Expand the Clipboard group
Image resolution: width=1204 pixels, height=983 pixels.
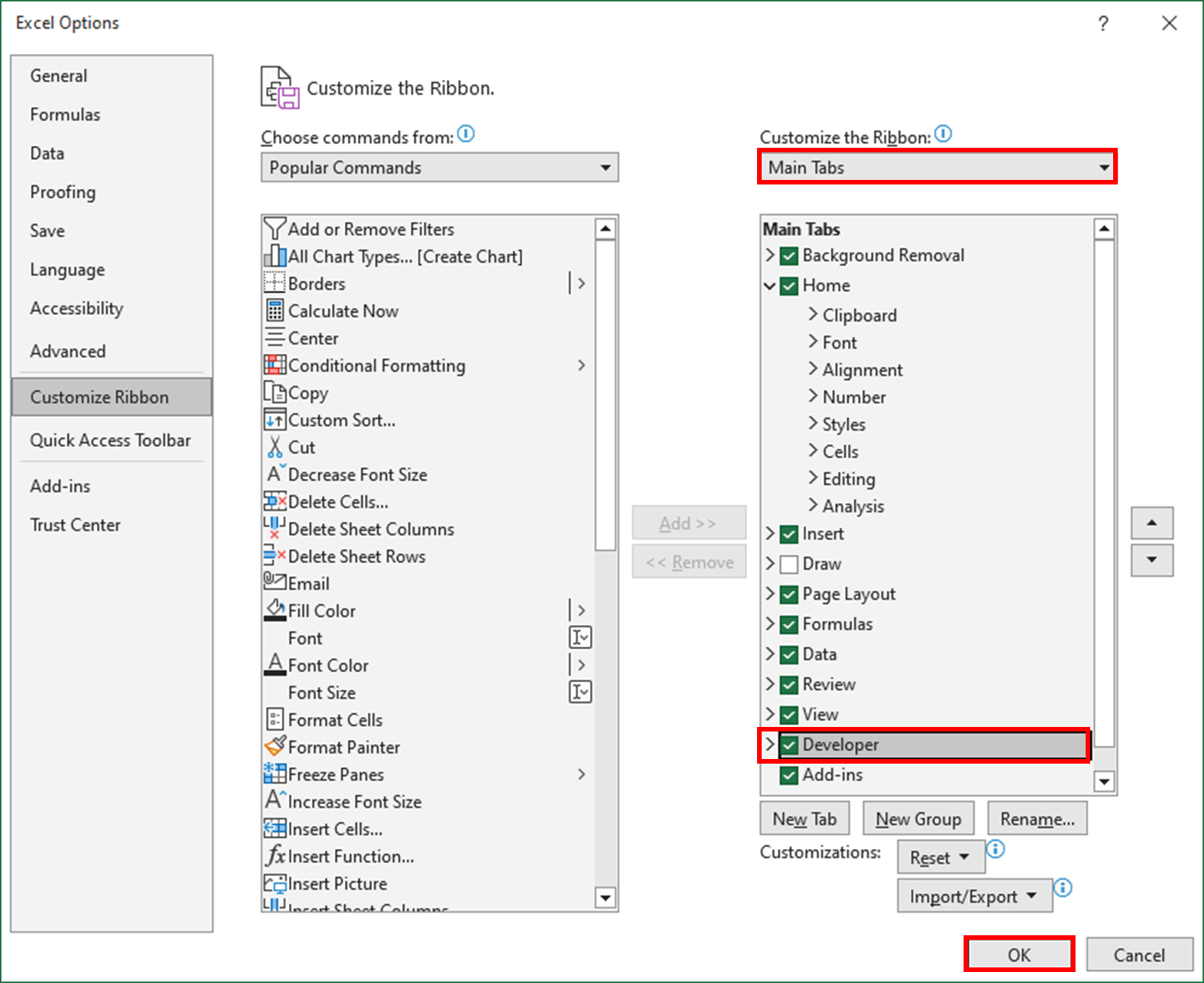(812, 314)
